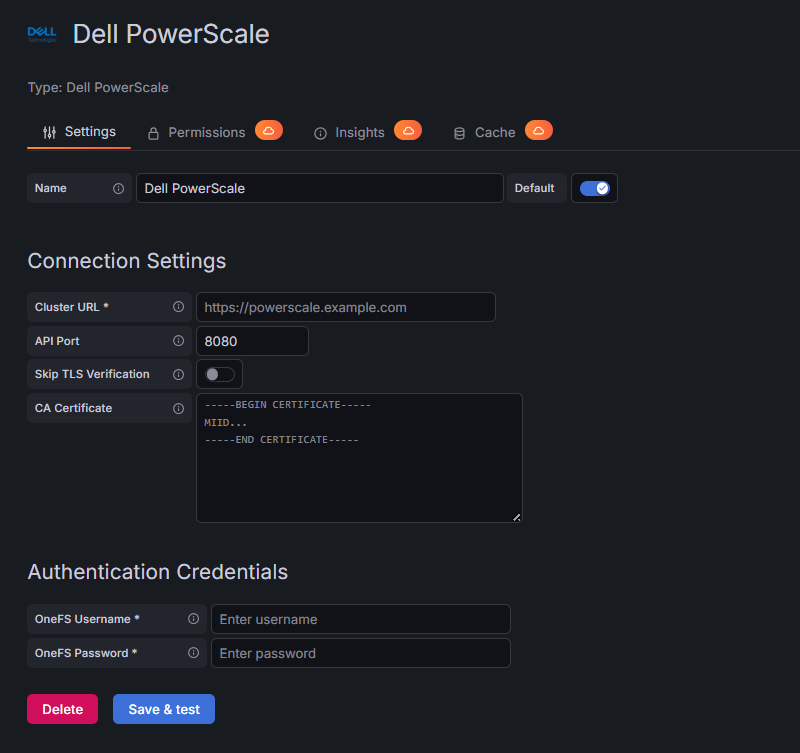Screen dimensions: 800x753
Task: Click the OneFS Password info icon
Action: click(193, 653)
